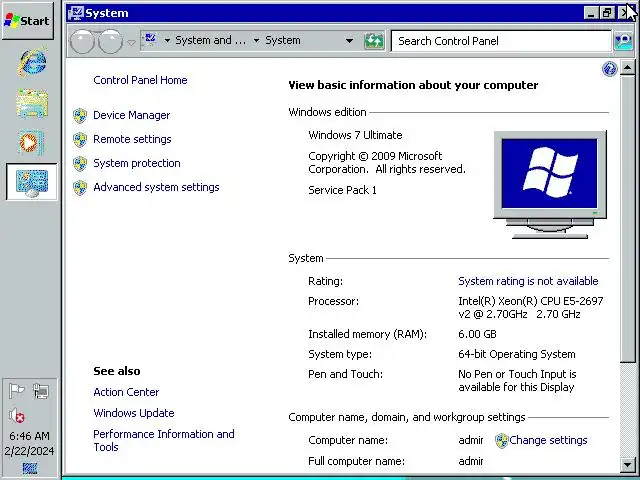Click 'View basic information about your computer' heading
Image resolution: width=640 pixels, height=480 pixels.
413,85
